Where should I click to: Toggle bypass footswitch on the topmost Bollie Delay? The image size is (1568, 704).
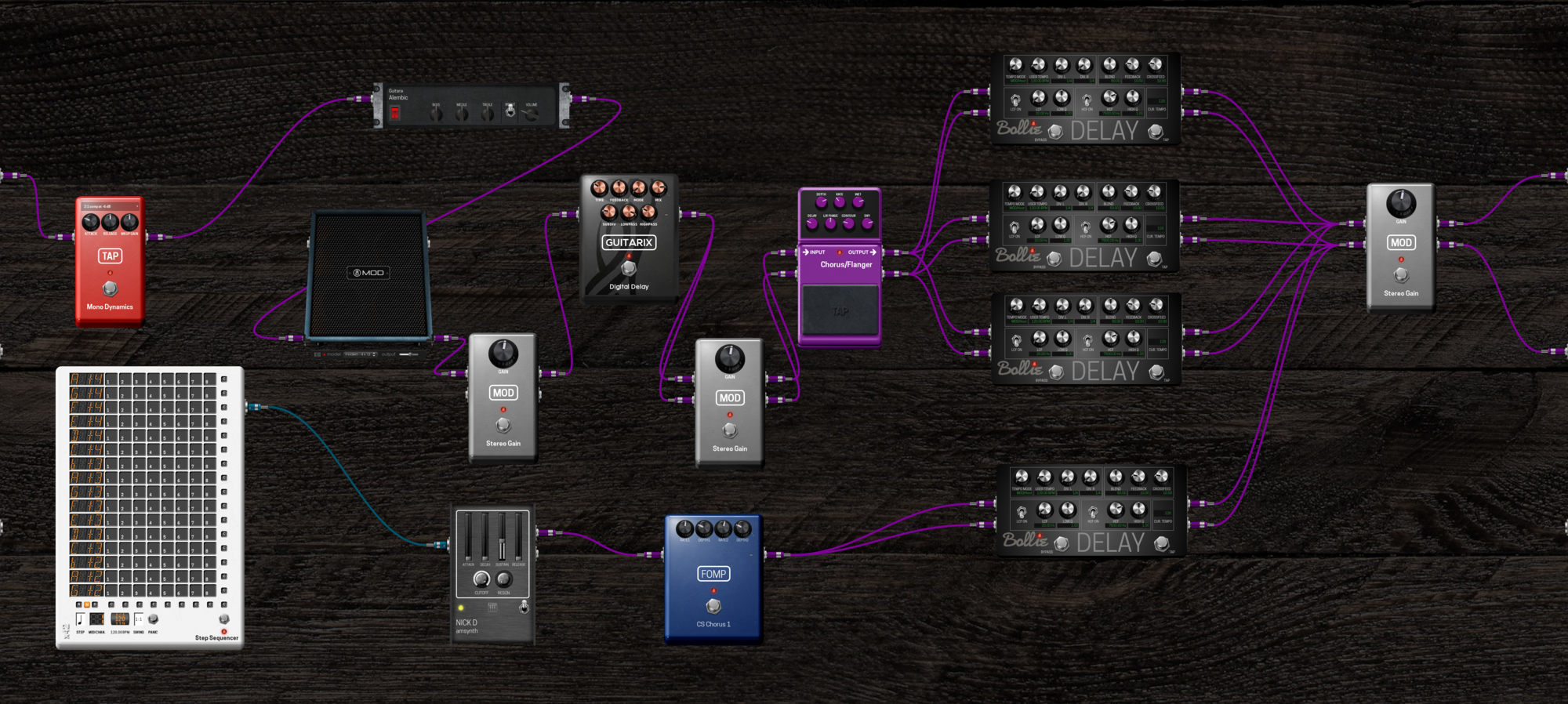1055,132
